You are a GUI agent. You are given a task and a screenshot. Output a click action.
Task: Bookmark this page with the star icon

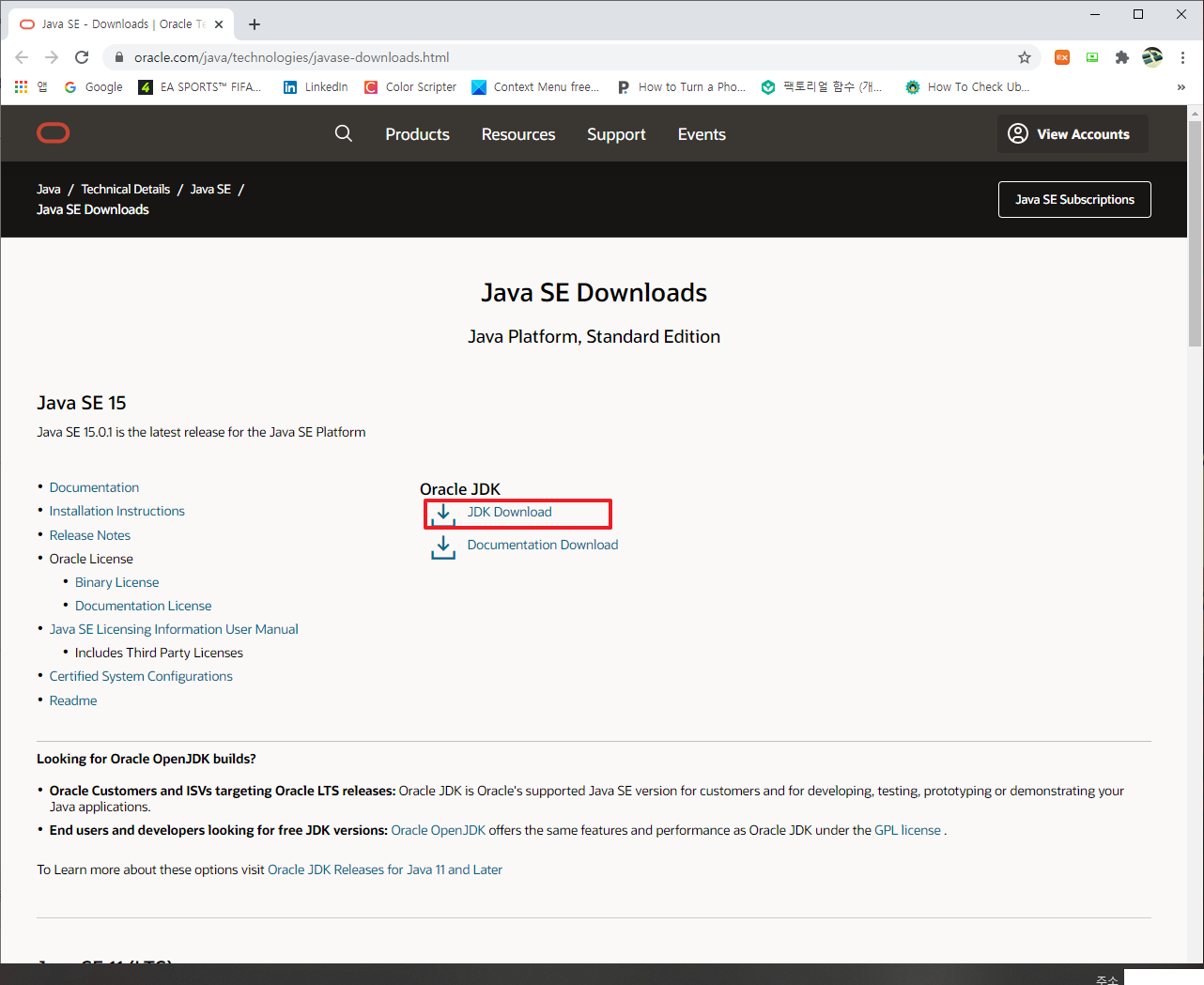pyautogui.click(x=1025, y=57)
